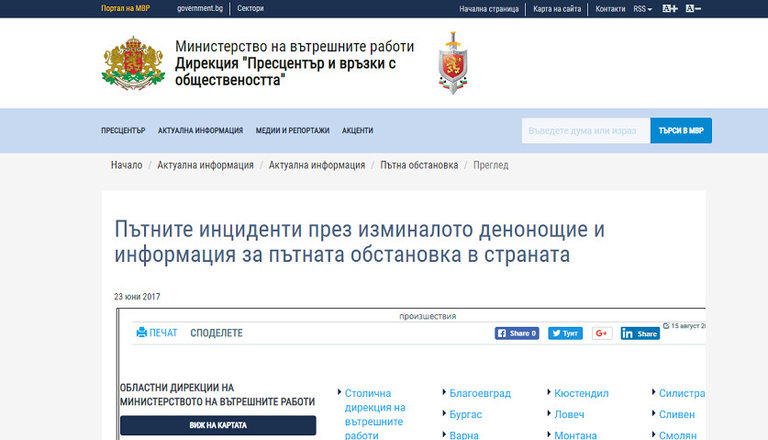This screenshot has width=768, height=440.
Task: Share the article on Facebook
Action: [x=517, y=333]
